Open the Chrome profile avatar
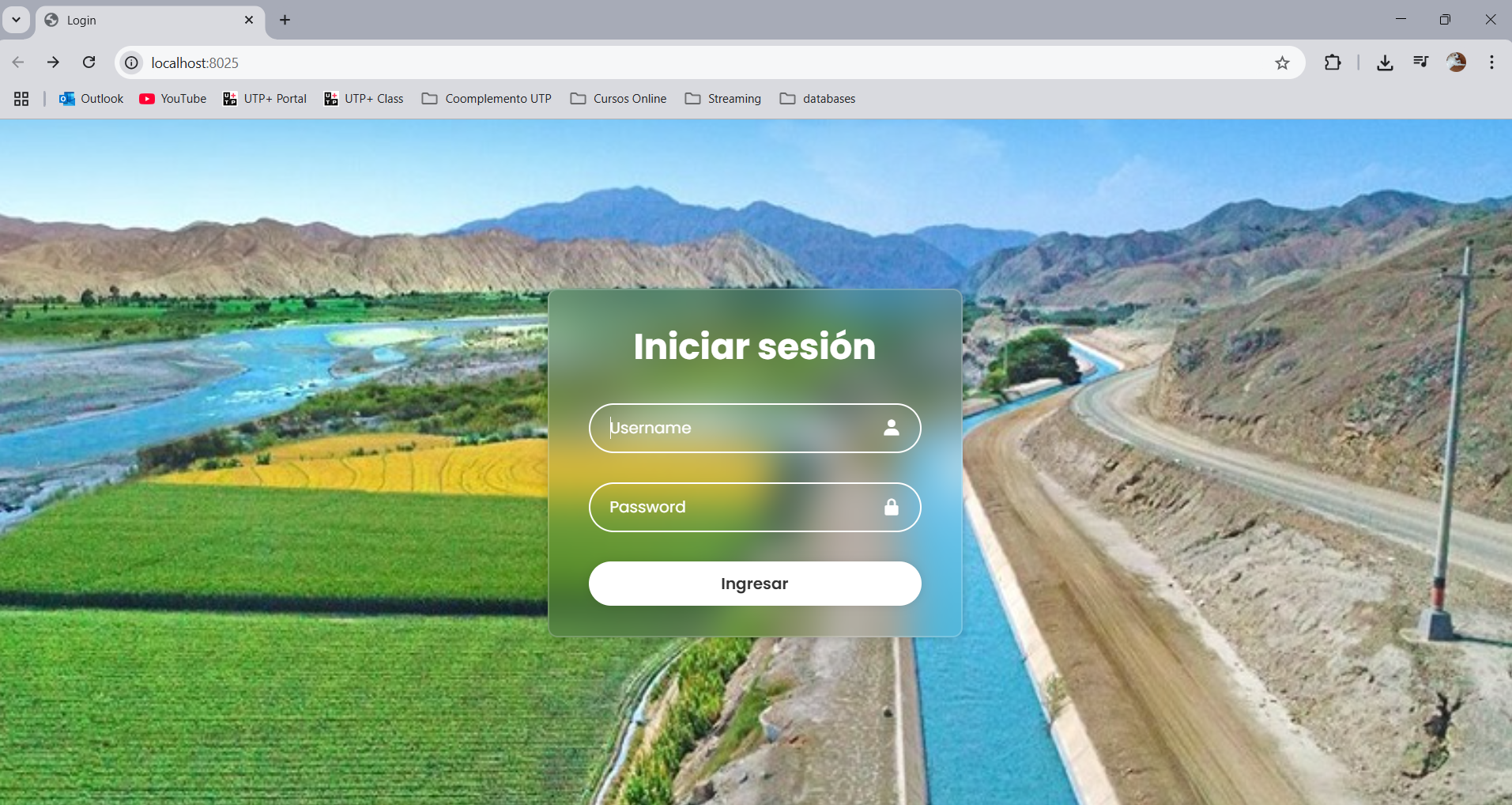Image resolution: width=1512 pixels, height=805 pixels. [1456, 62]
